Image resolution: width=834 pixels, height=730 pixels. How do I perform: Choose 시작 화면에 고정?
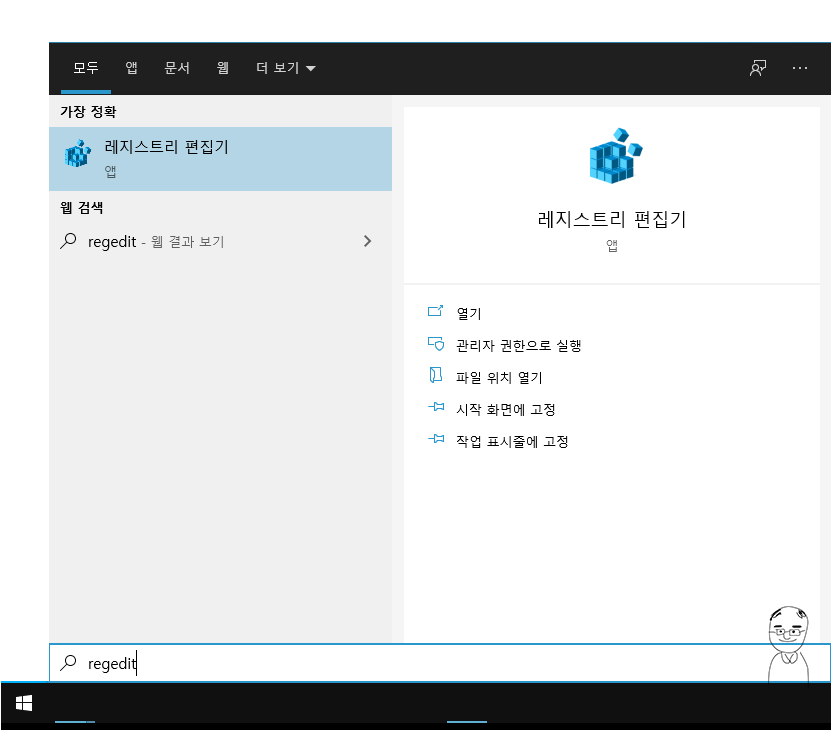506,409
